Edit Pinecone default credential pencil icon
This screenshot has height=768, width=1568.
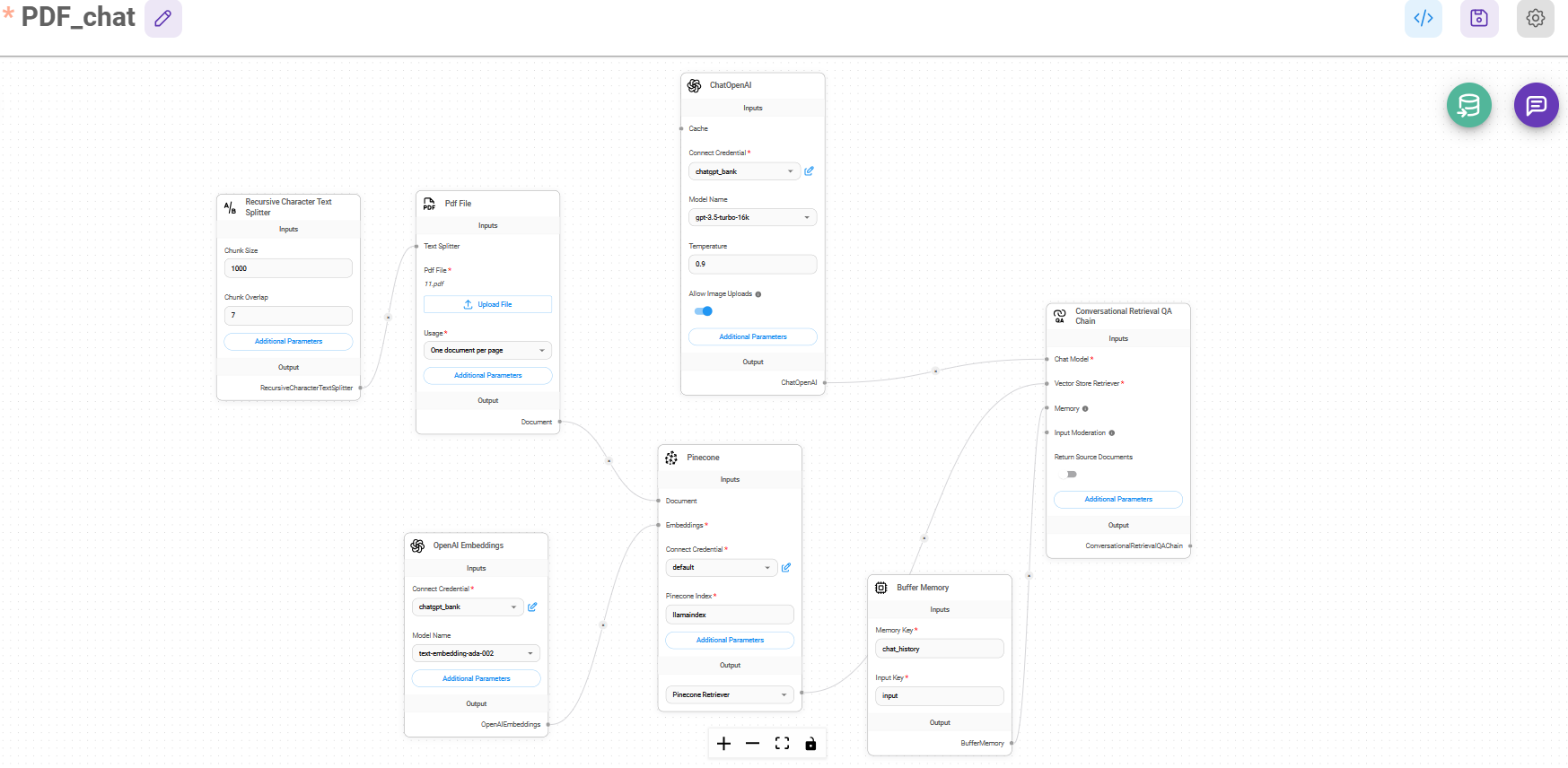(786, 567)
